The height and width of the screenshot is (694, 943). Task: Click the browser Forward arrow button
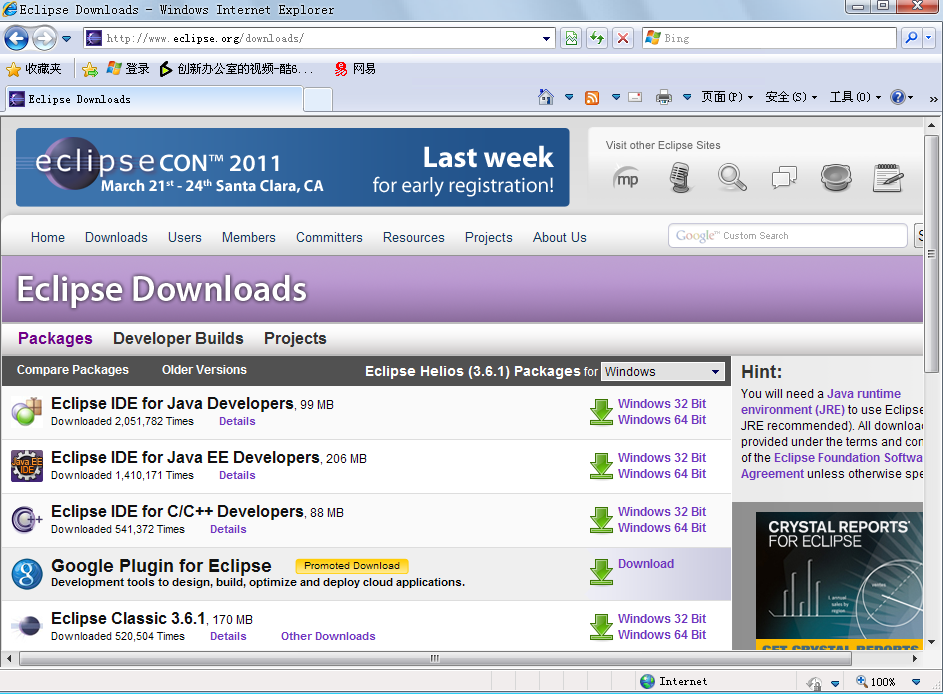tap(44, 39)
